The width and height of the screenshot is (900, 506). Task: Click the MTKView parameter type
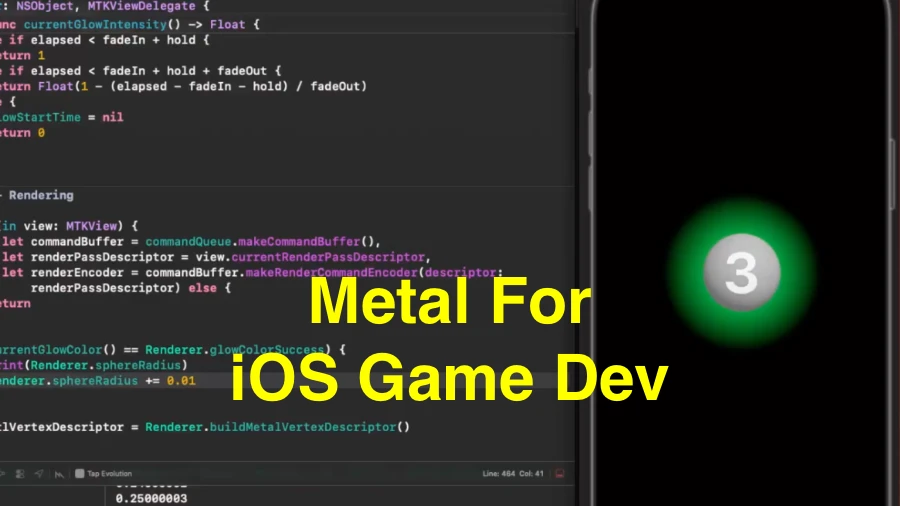[91, 226]
